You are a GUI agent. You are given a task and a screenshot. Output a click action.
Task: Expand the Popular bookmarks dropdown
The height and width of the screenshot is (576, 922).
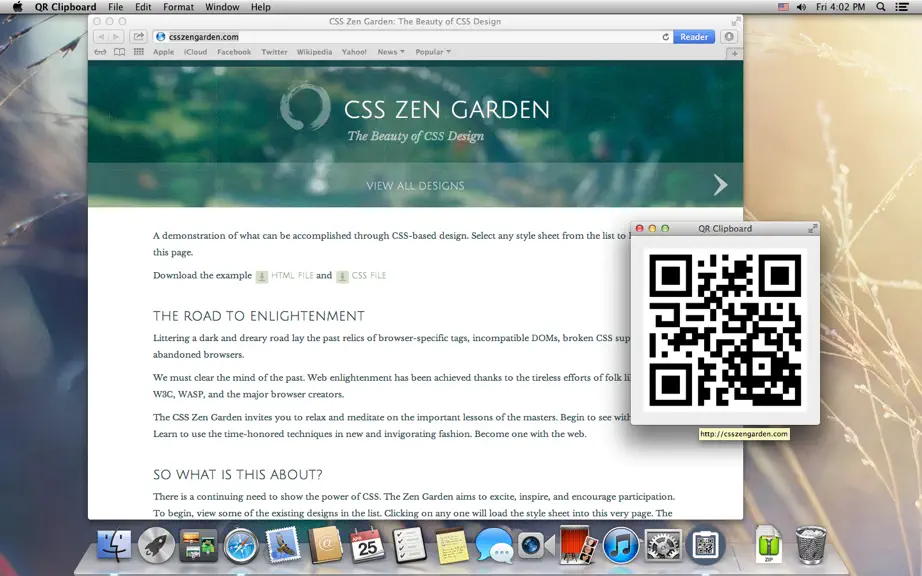tap(433, 52)
